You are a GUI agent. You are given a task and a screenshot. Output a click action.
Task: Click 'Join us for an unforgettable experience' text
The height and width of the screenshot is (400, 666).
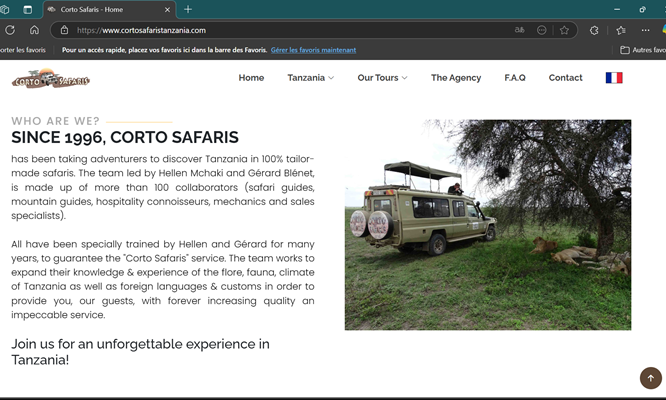click(140, 352)
